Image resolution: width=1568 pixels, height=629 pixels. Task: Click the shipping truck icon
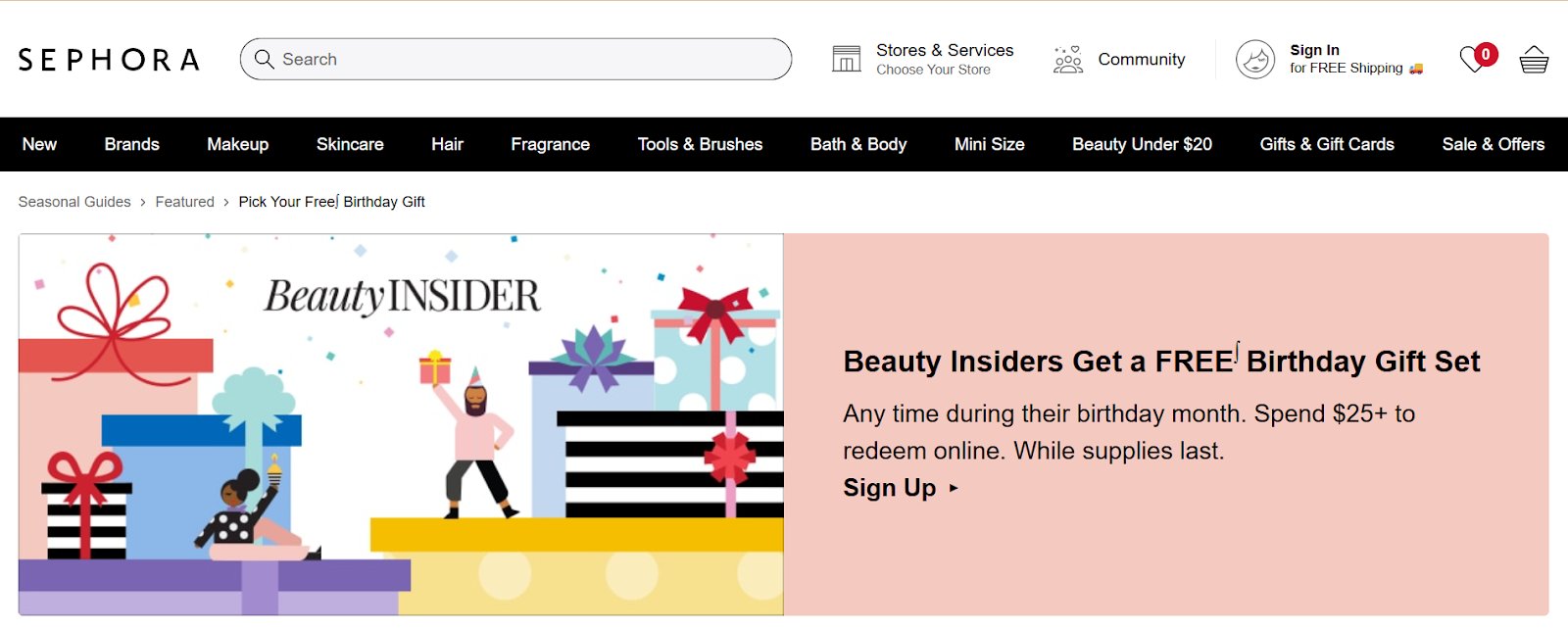tap(1416, 69)
